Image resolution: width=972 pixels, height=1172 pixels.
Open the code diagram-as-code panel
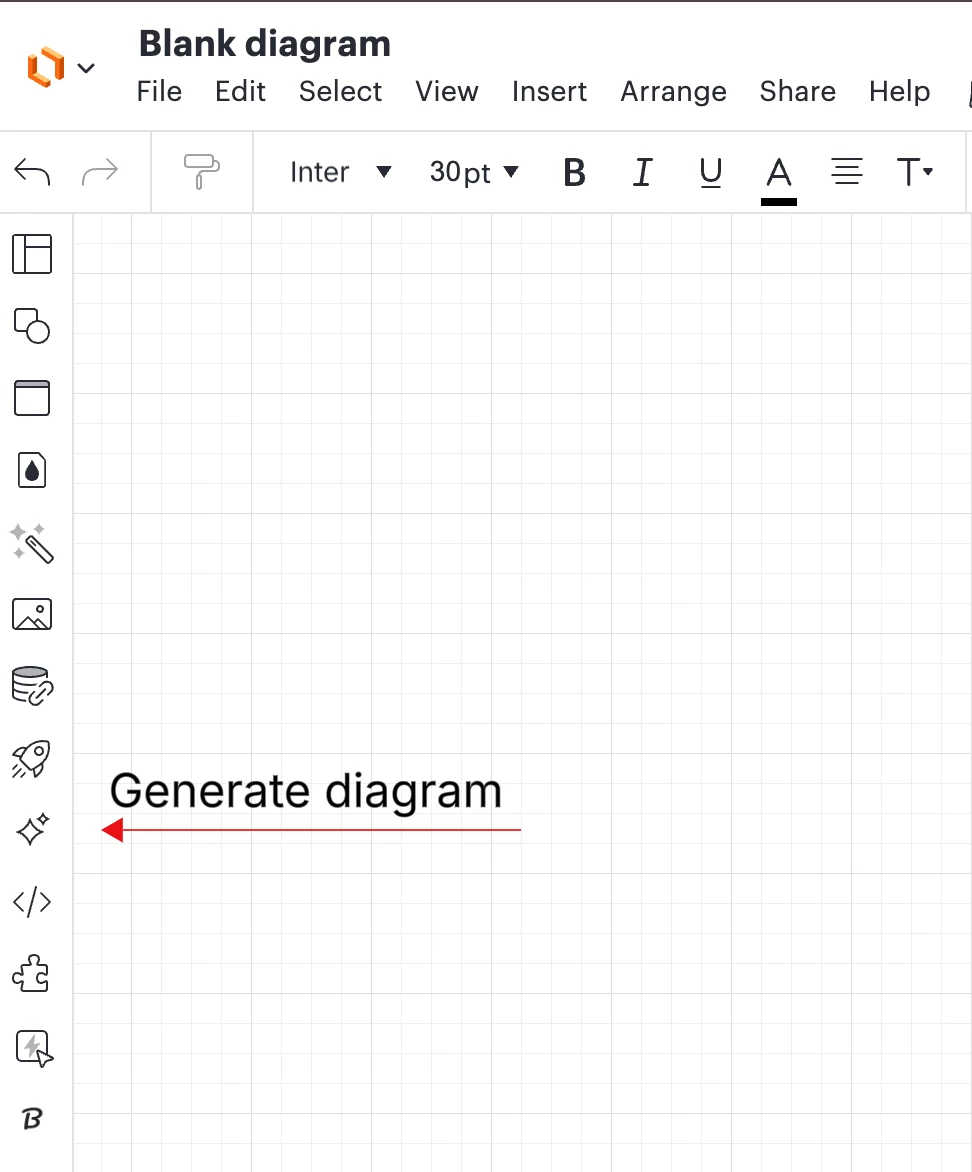pos(32,902)
